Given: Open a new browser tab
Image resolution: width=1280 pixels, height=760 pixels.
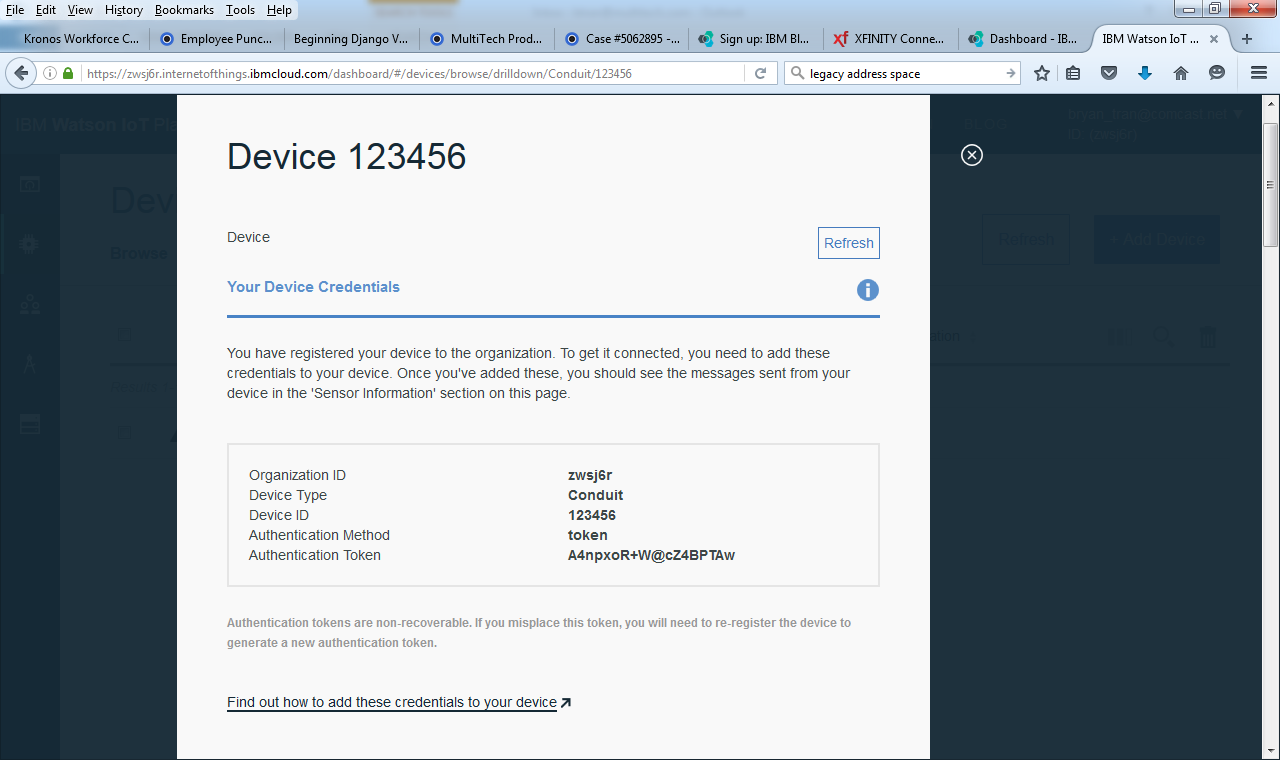Looking at the screenshot, I should (x=1247, y=39).
